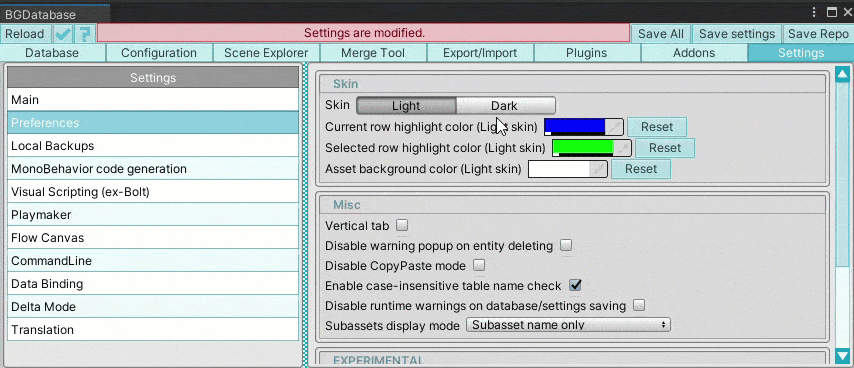Open the Plugins tab
The height and width of the screenshot is (368, 854).
pyautogui.click(x=587, y=53)
